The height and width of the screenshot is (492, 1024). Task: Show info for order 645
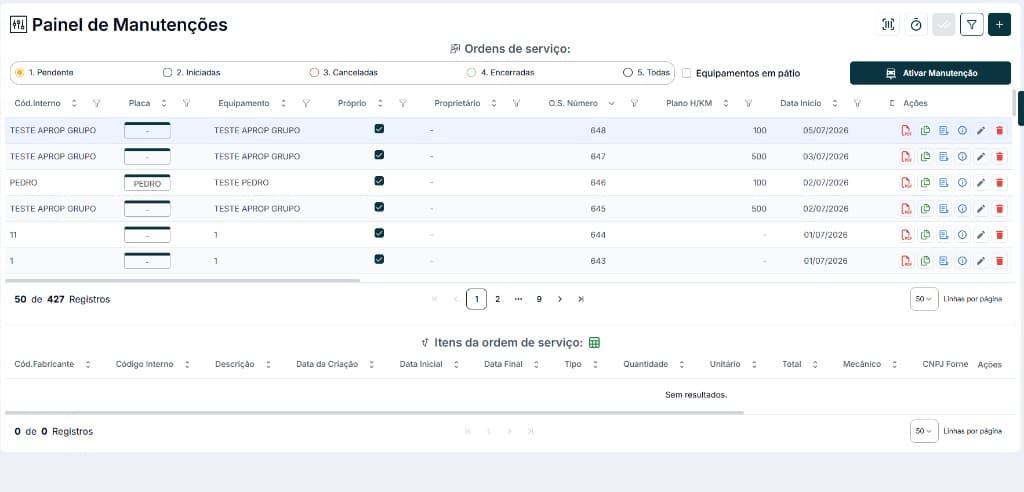pyautogui.click(x=962, y=209)
